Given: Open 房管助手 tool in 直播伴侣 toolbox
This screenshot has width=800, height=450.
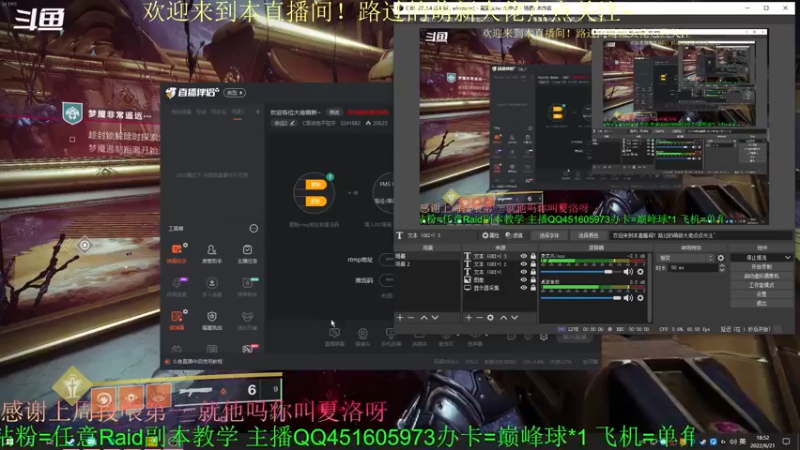Looking at the screenshot, I should coord(212,253).
